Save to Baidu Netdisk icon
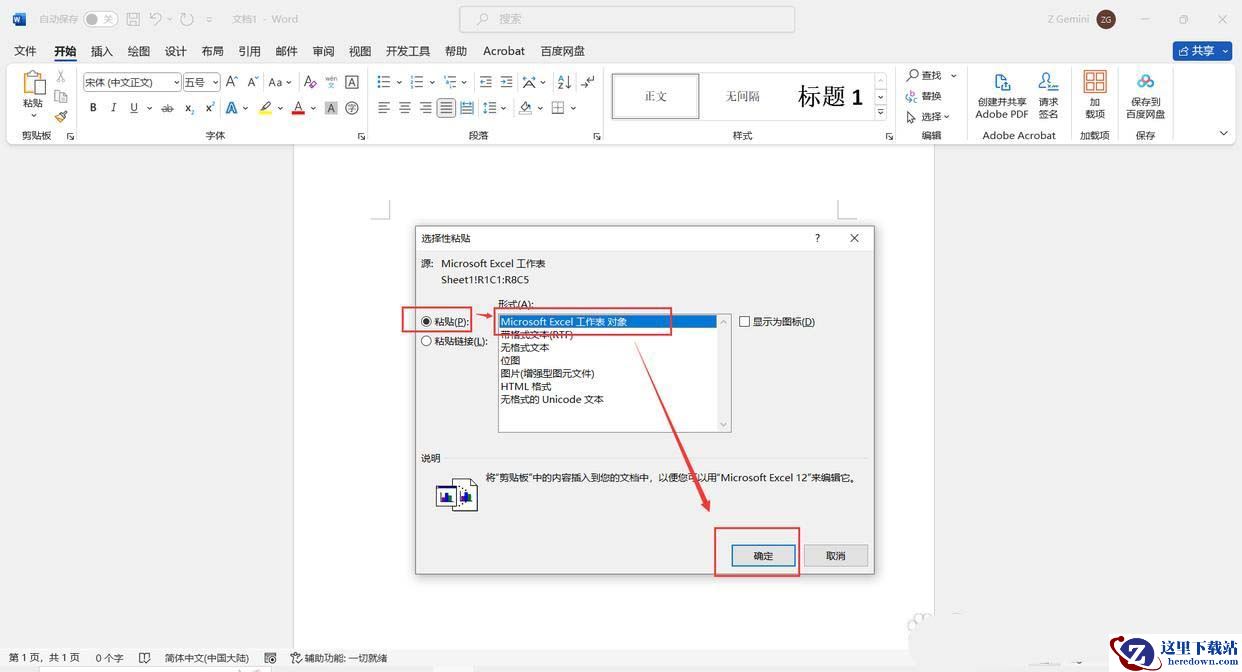 (x=1145, y=96)
